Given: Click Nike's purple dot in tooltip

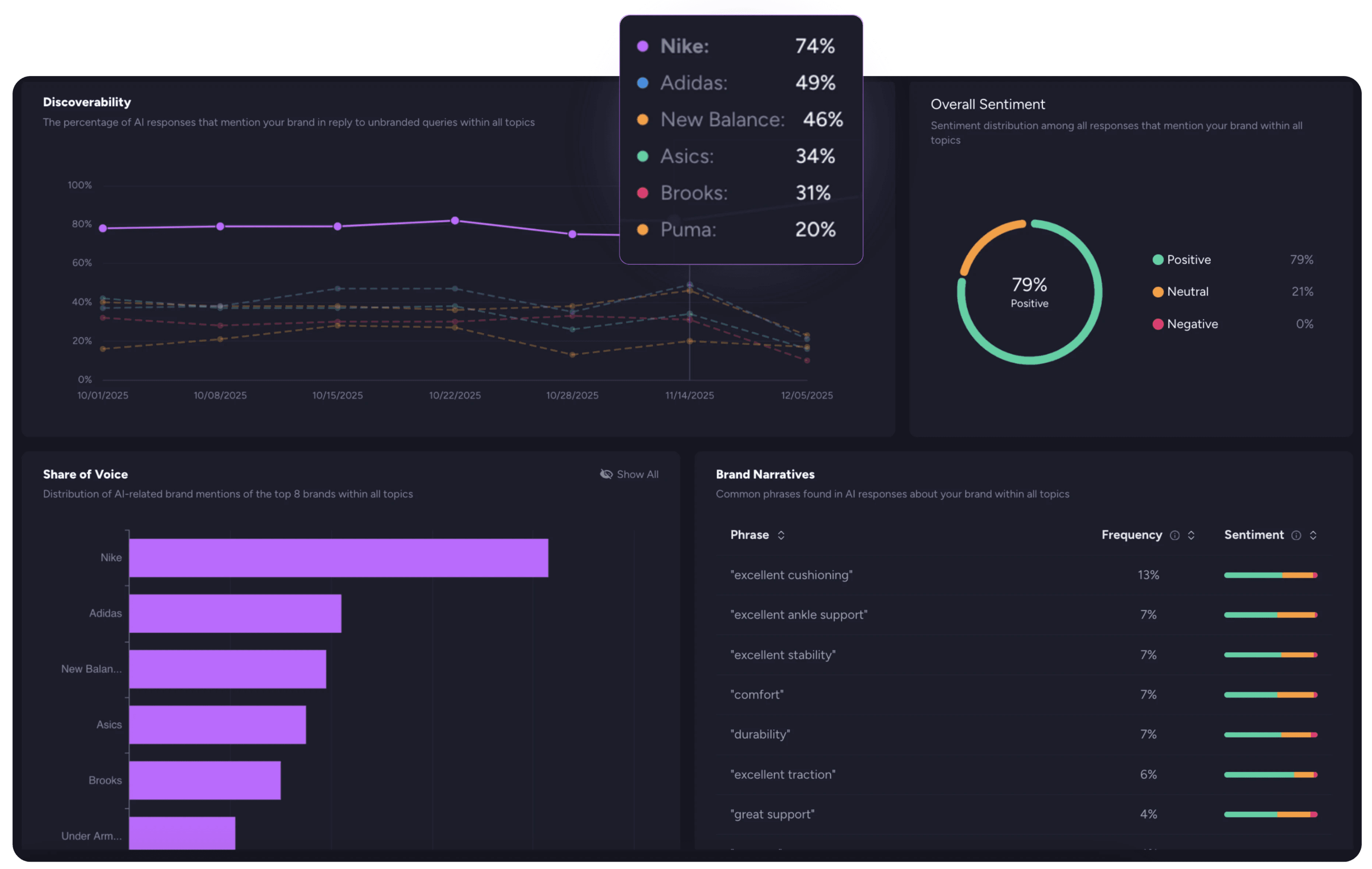Looking at the screenshot, I should pos(643,47).
